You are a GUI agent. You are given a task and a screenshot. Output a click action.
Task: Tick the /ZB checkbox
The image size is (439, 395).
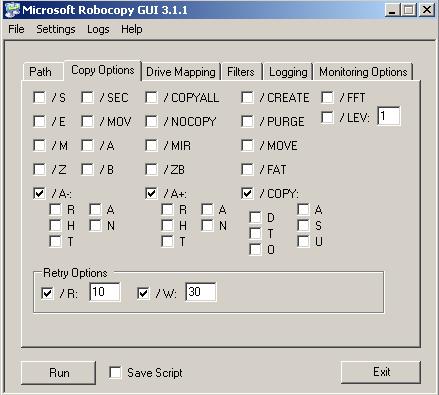152,170
